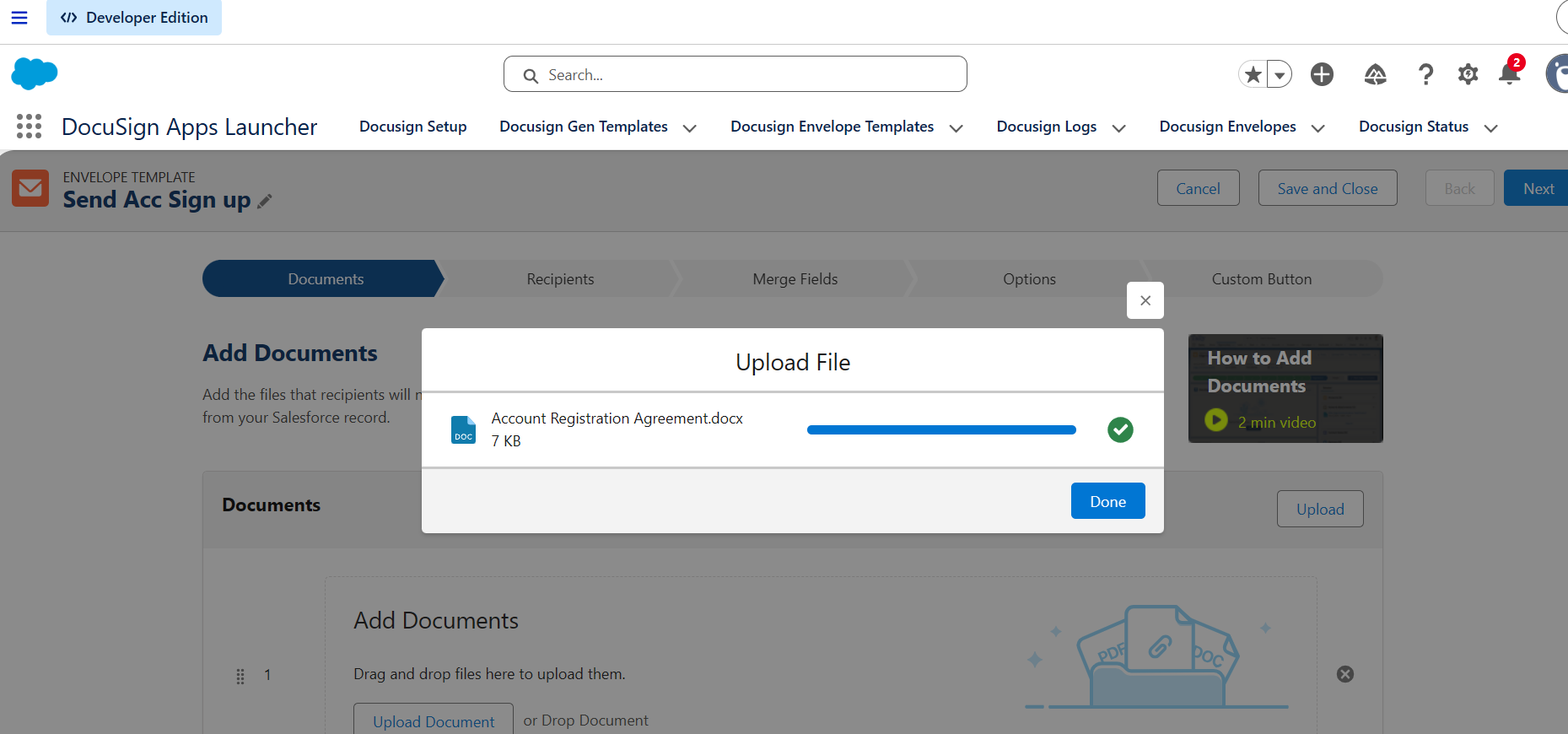This screenshot has width=1568, height=734.
Task: Open the Docusign Envelope Templates tab
Action: tap(832, 127)
